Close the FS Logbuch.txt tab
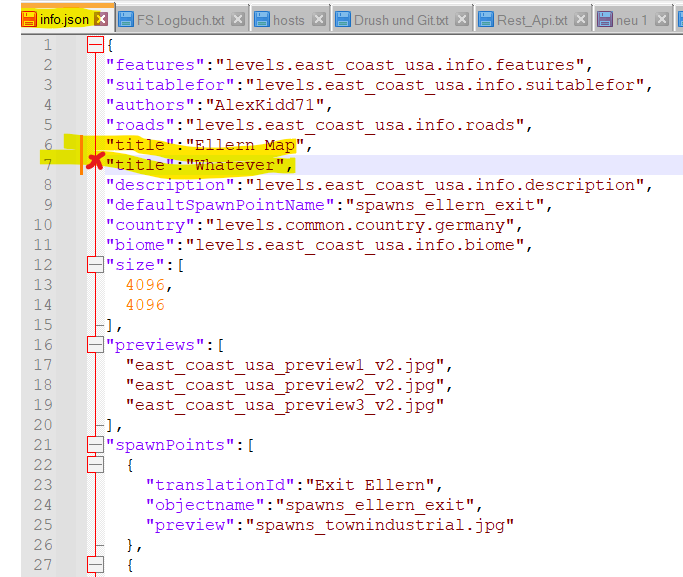The height and width of the screenshot is (577, 683). (238, 19)
